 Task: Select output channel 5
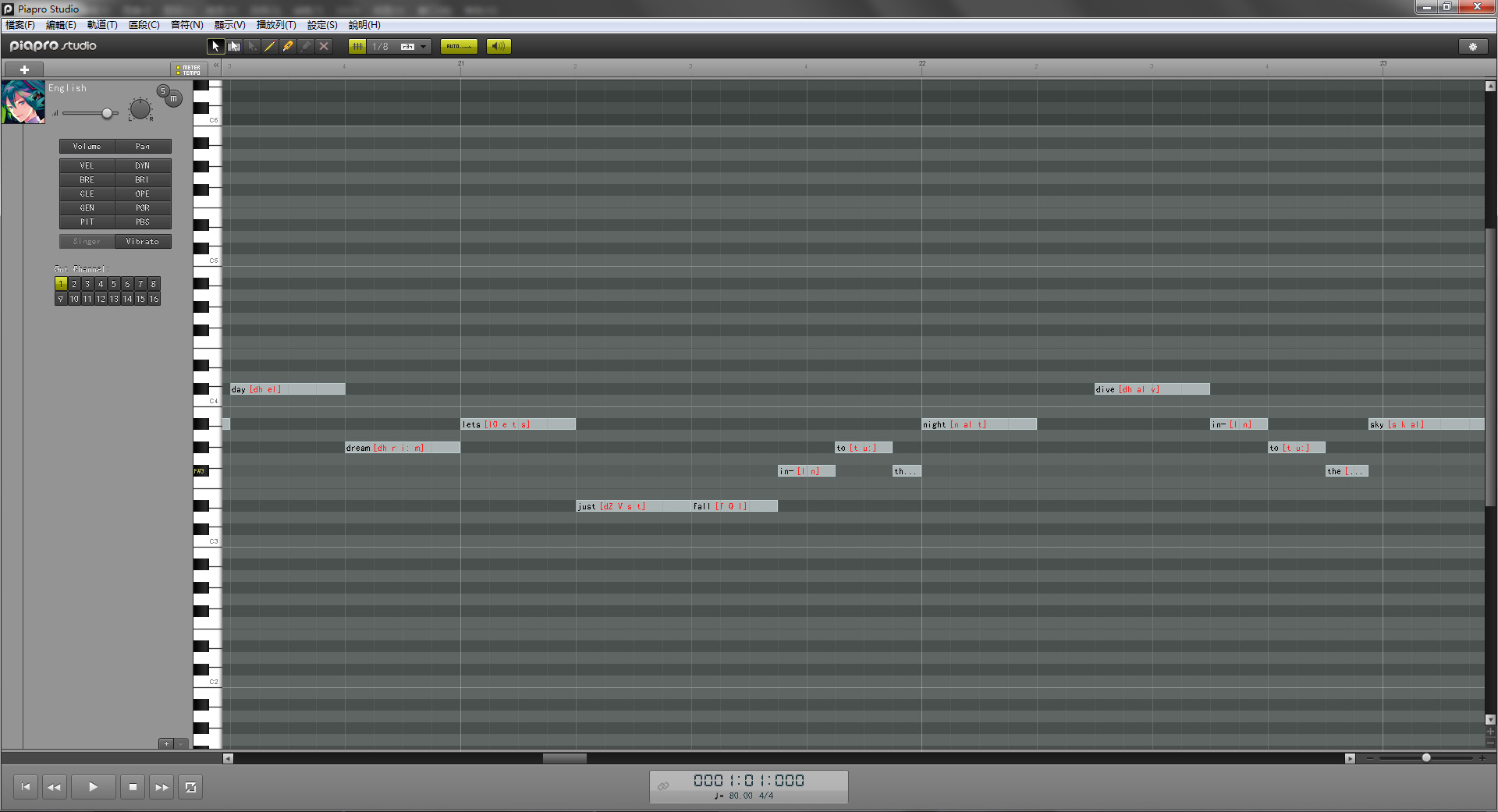click(114, 284)
